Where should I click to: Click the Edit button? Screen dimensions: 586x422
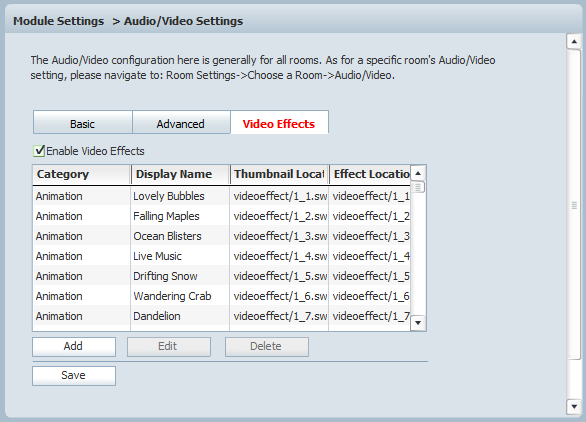click(x=169, y=347)
